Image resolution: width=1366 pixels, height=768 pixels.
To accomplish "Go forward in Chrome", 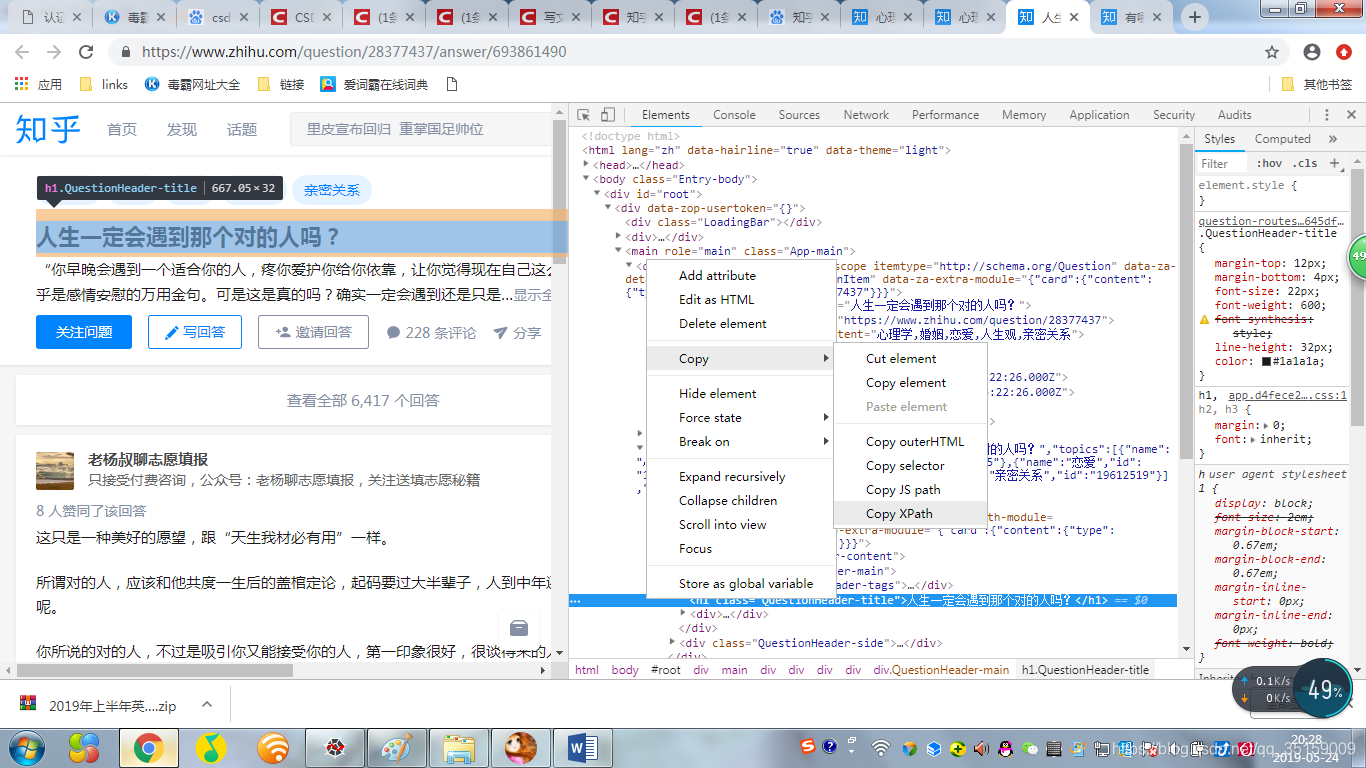I will [54, 52].
